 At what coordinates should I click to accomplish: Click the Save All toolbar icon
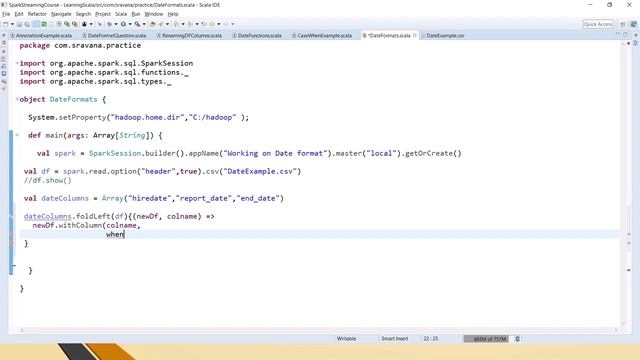click(x=27, y=24)
